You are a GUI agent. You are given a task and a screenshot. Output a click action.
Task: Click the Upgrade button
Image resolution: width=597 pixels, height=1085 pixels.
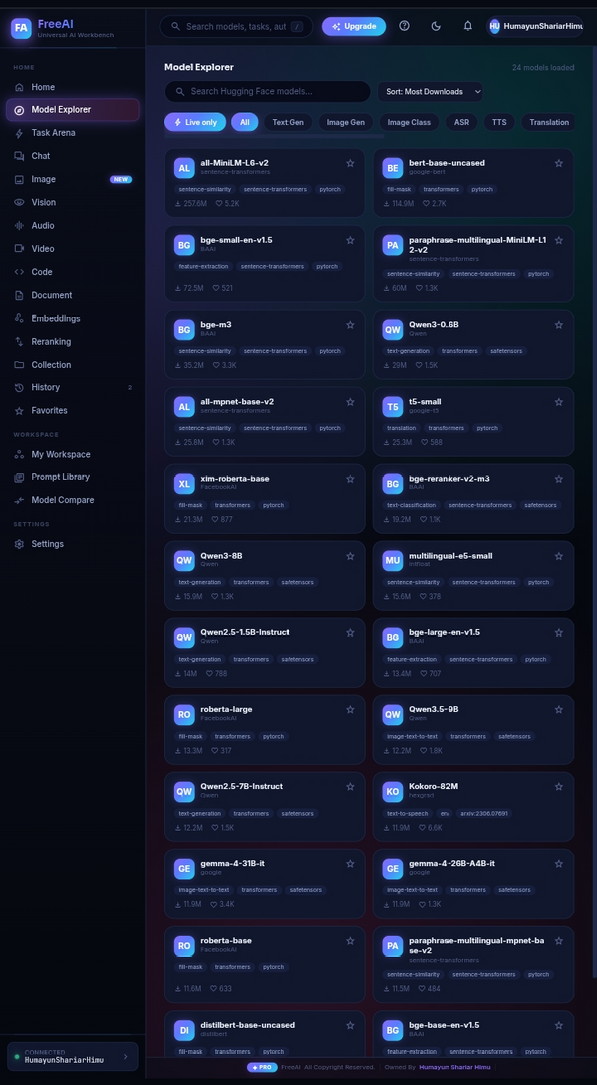pyautogui.click(x=353, y=26)
